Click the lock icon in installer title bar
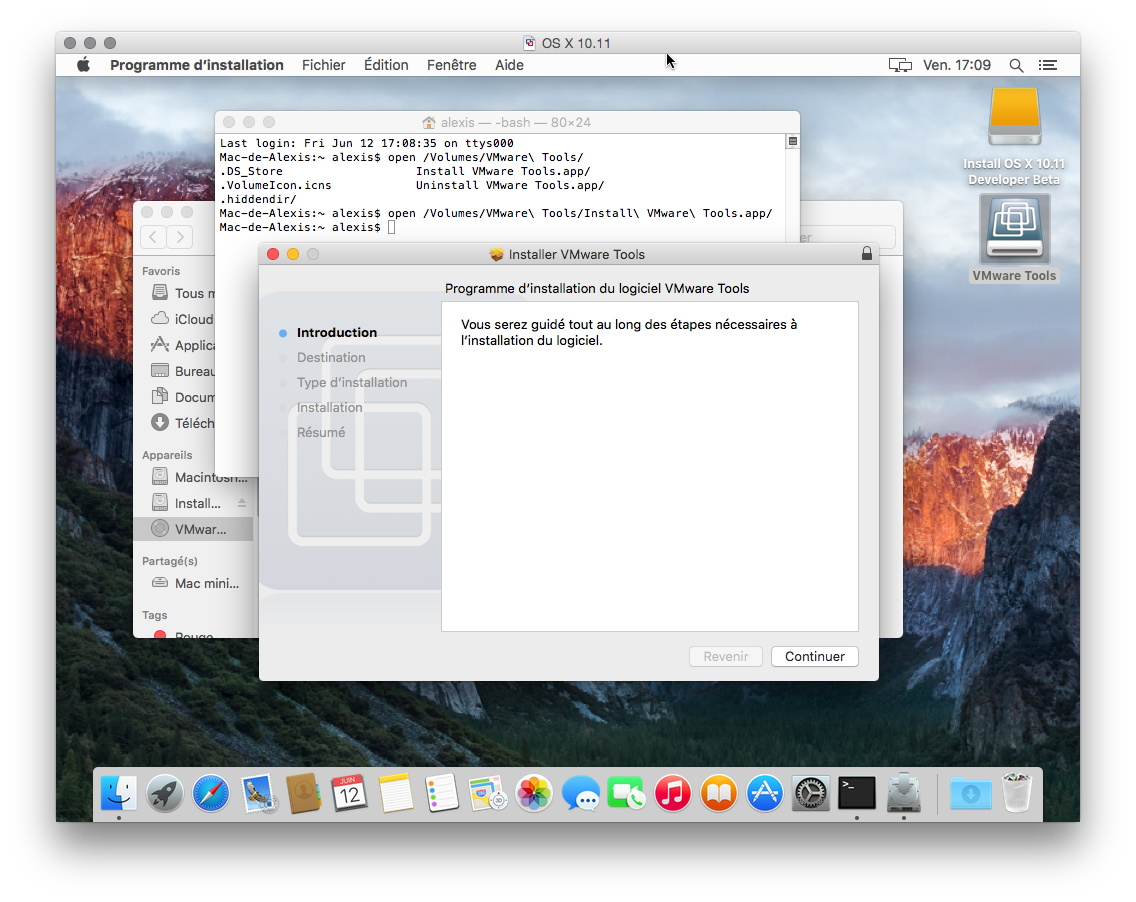Viewport: 1136px width, 902px height. 866,254
